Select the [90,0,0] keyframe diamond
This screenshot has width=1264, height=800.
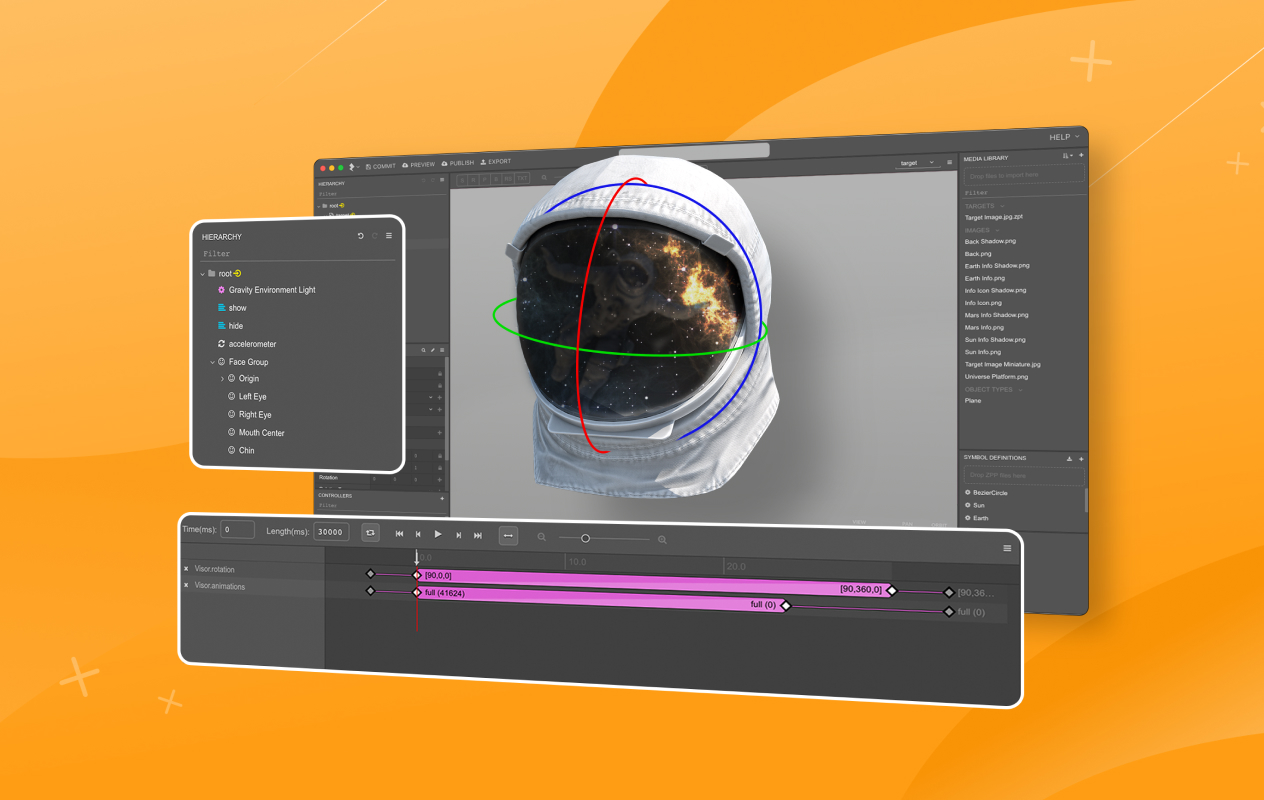(x=418, y=575)
